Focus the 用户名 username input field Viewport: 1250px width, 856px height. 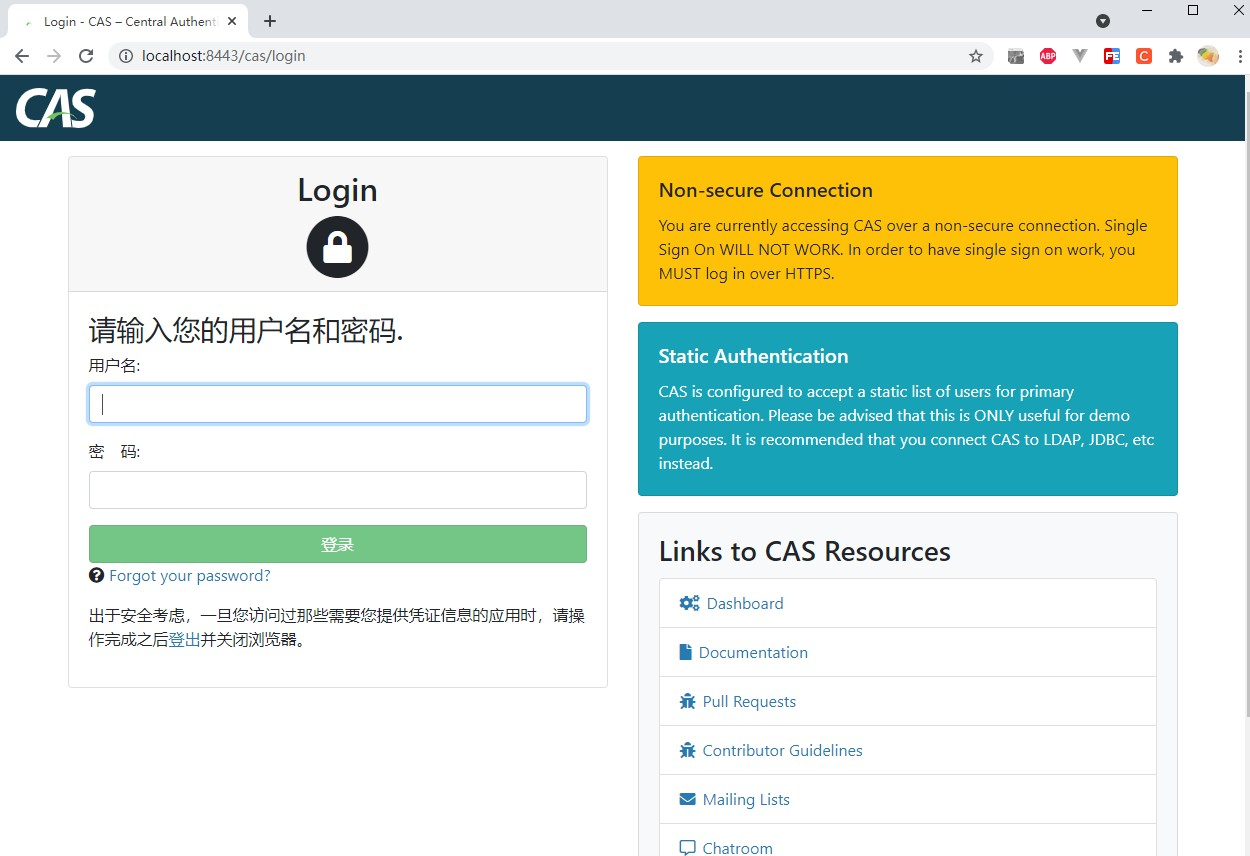click(x=338, y=404)
